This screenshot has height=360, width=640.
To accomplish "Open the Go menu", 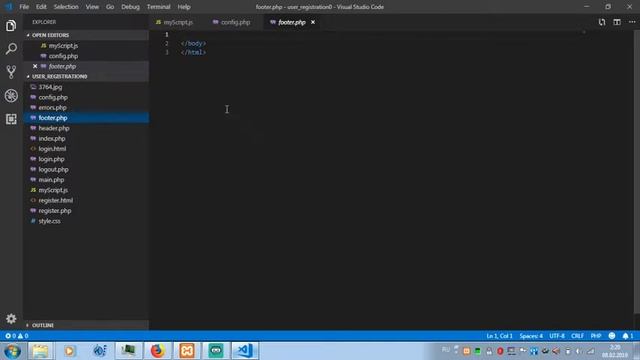I will coord(110,7).
